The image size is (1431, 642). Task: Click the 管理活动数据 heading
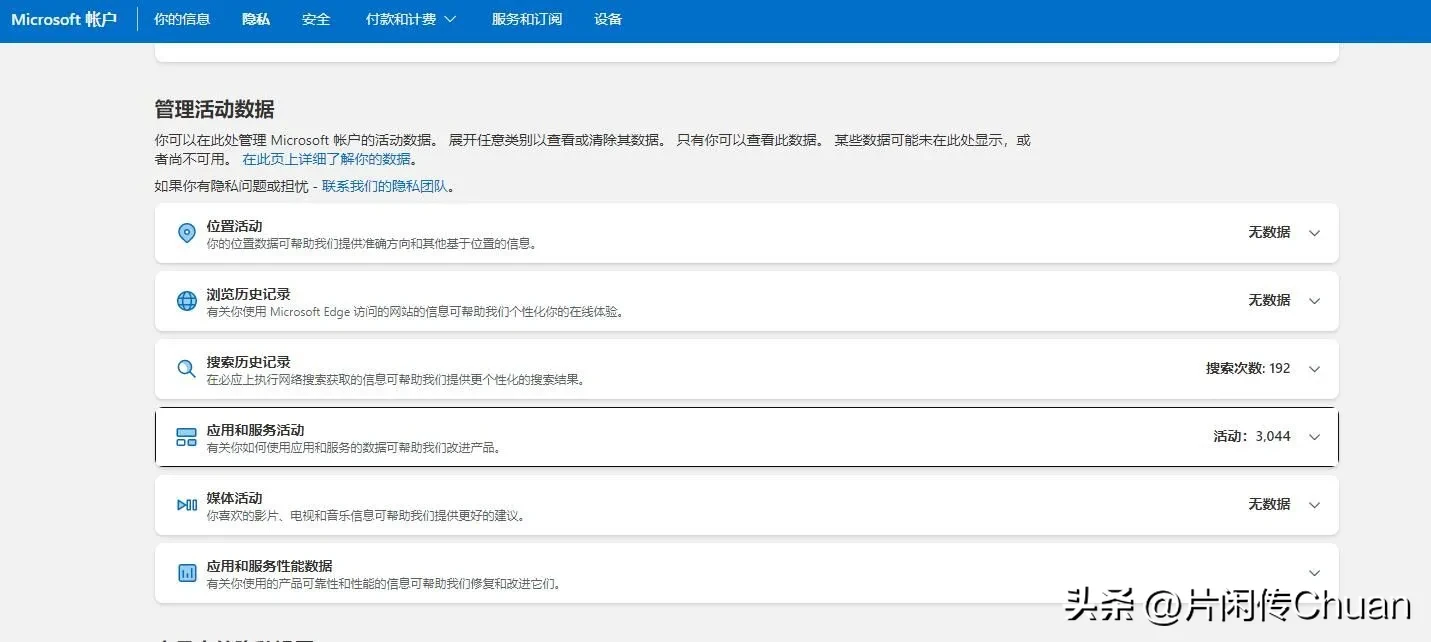[214, 109]
